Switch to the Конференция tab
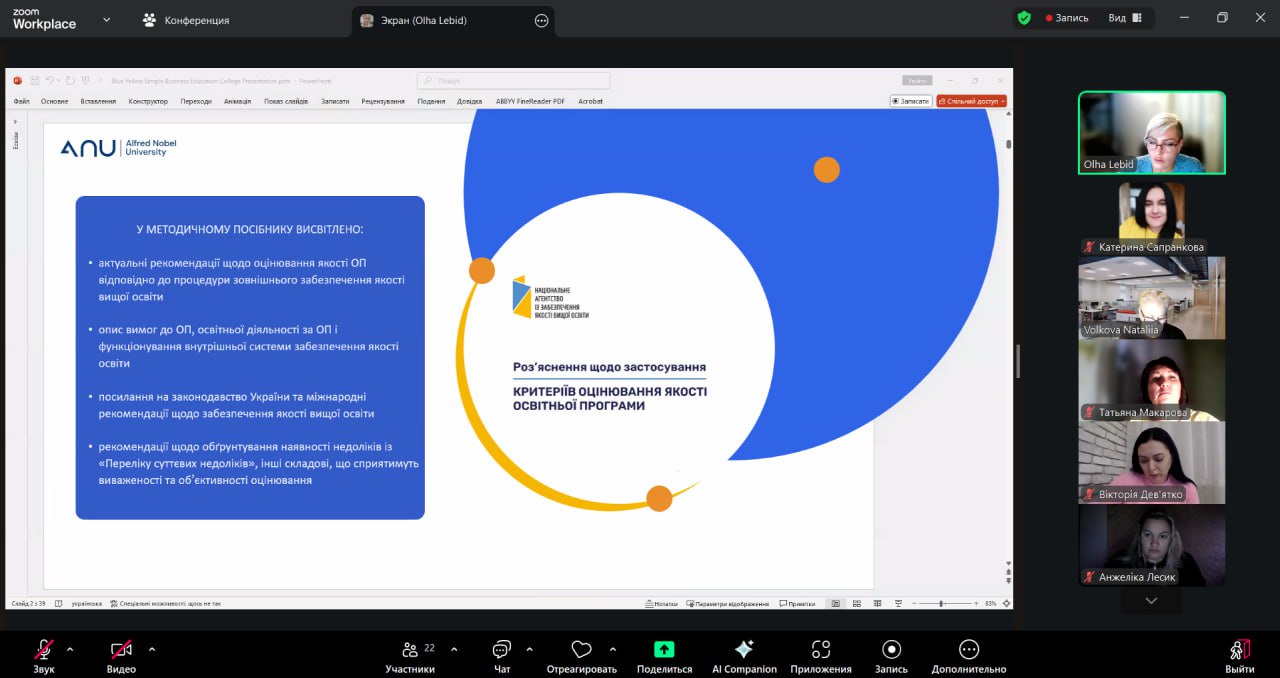This screenshot has width=1280, height=678. [x=186, y=20]
